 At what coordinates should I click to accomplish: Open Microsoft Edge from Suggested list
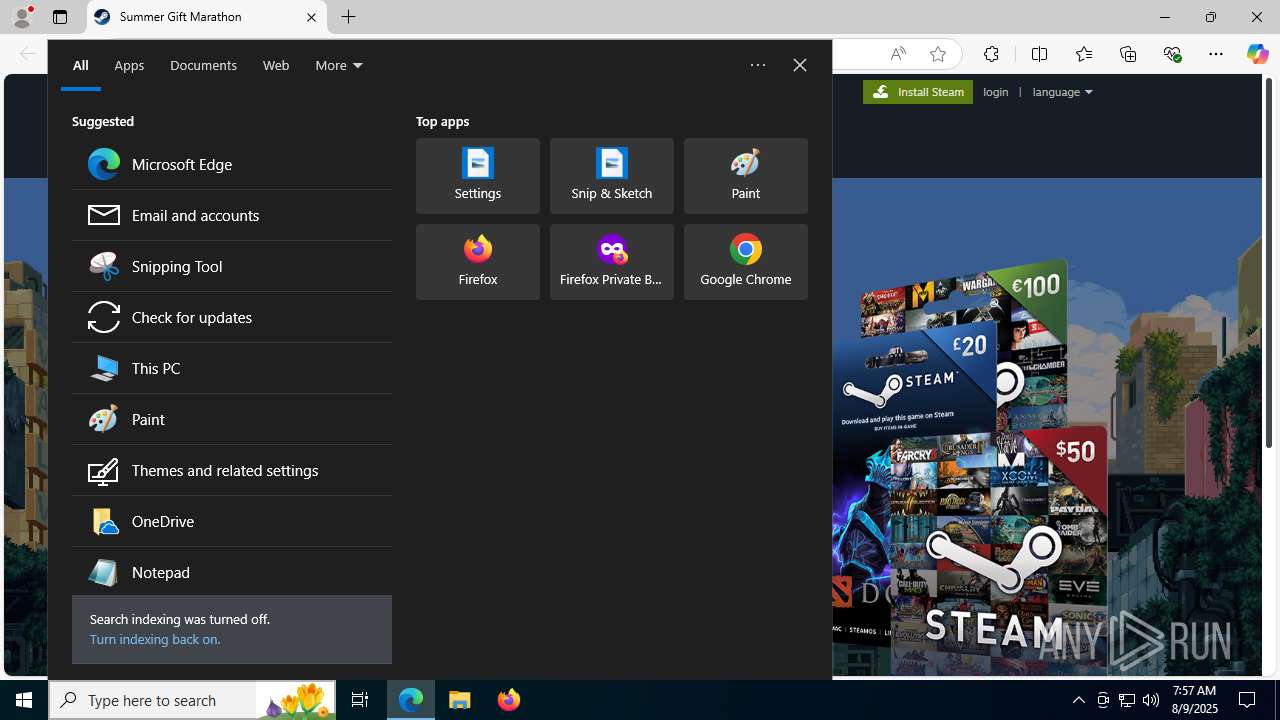231,164
